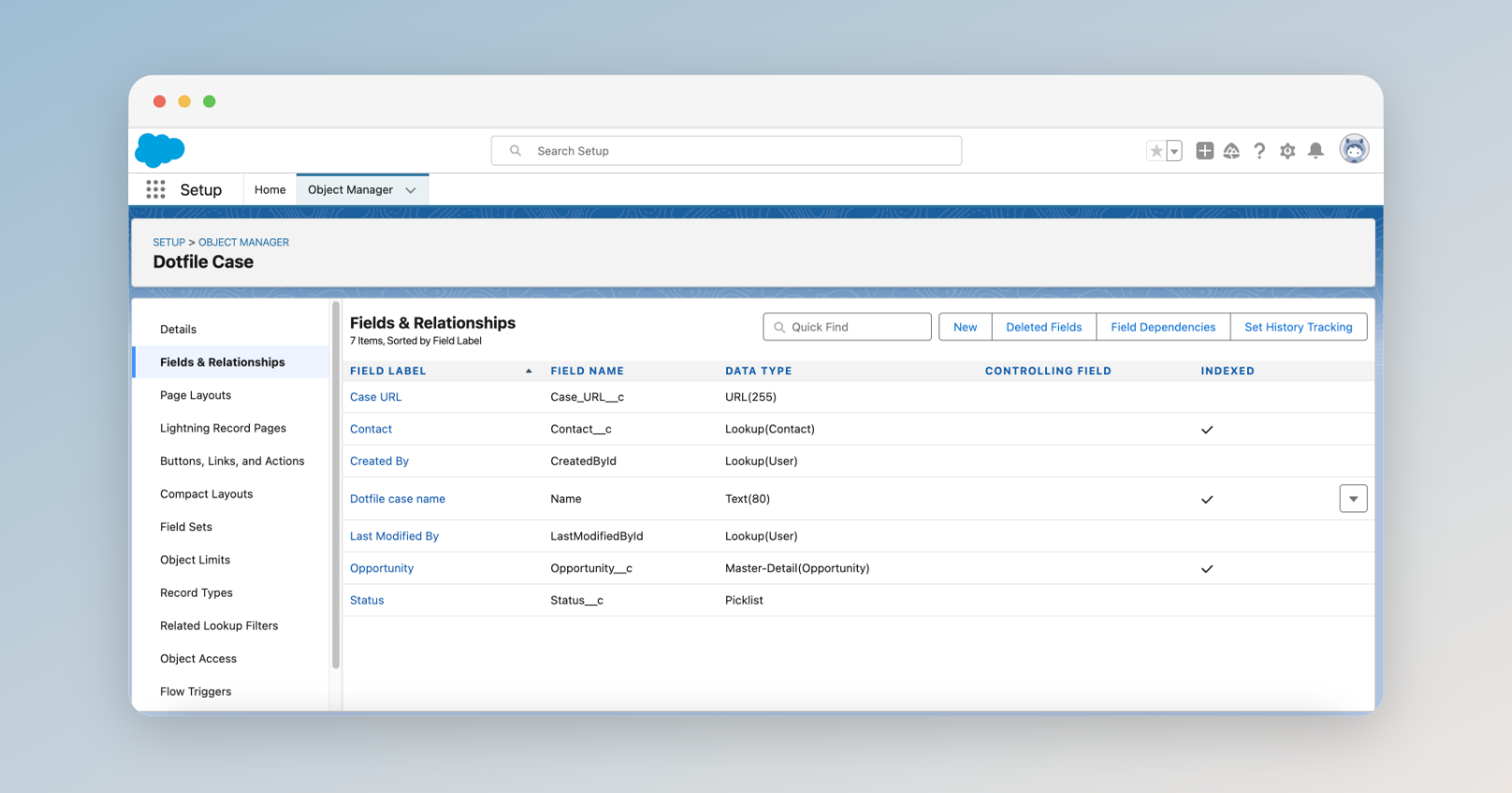This screenshot has height=793, width=1512.
Task: Sort by the Field Name column
Action: 587,371
